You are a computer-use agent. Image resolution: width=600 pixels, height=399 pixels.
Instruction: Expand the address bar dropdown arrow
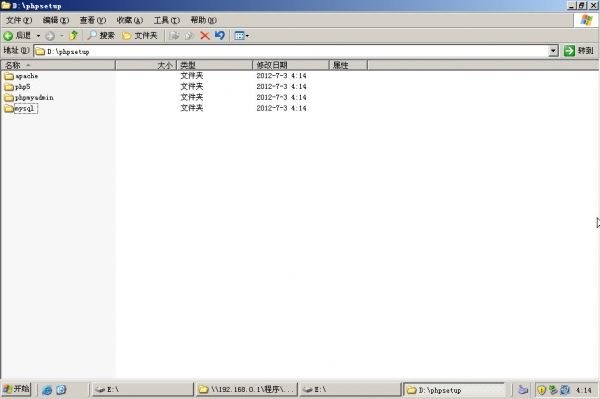(x=553, y=51)
